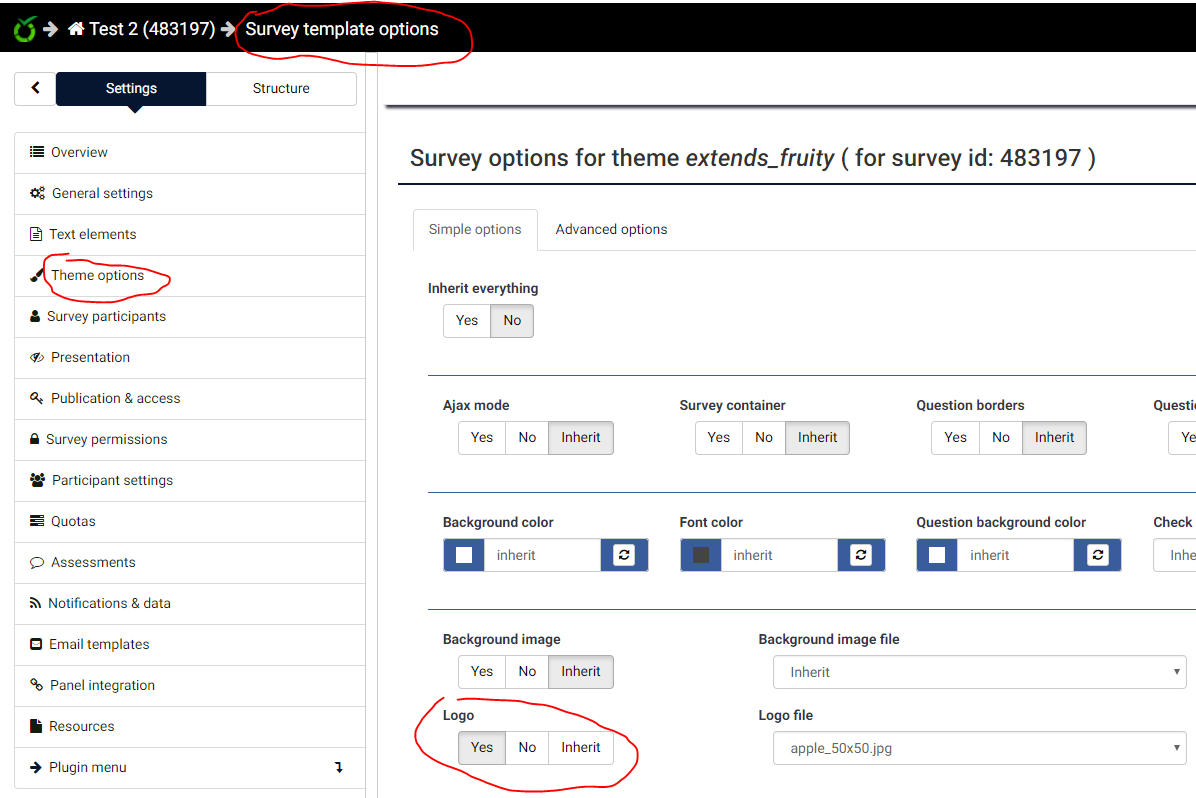Open the Logo file dropdown
The image size is (1196, 798).
coord(979,748)
